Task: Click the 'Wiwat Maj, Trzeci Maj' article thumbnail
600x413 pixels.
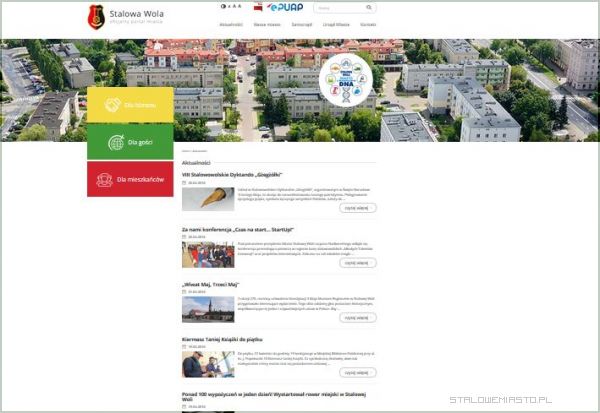Action: [207, 308]
